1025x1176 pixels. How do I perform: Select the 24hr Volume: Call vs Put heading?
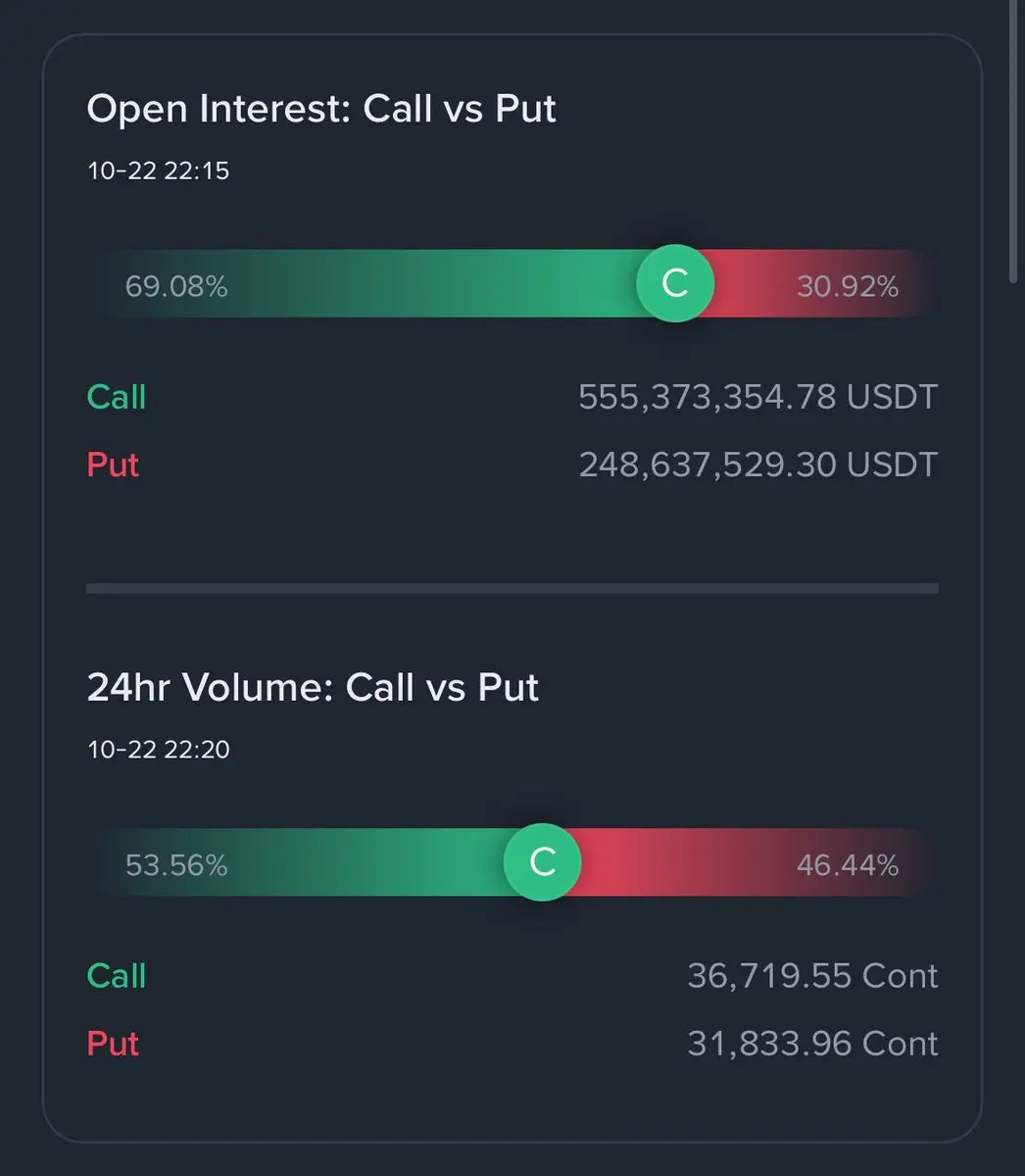point(313,688)
